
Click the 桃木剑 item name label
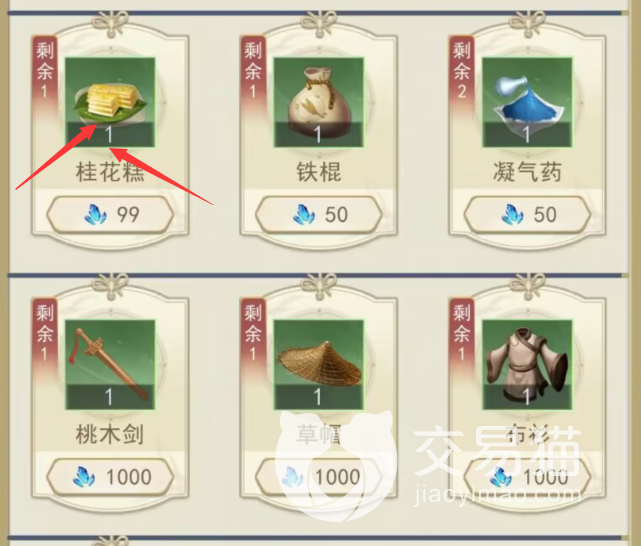pos(110,434)
